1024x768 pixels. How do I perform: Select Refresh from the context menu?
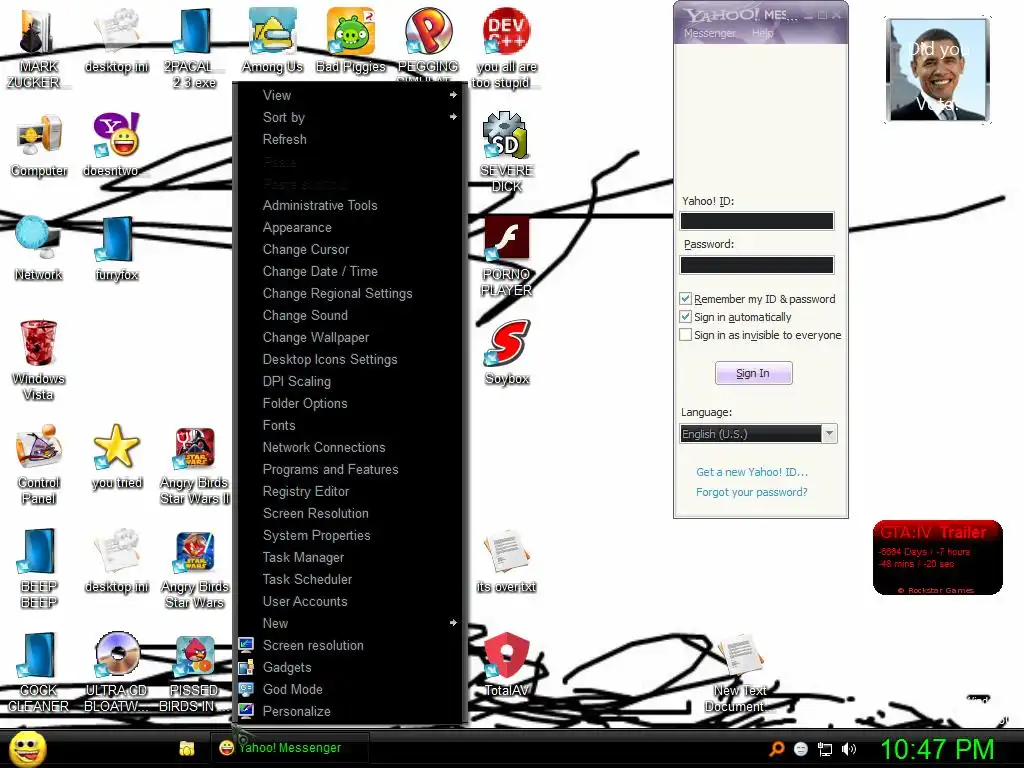[351, 140]
